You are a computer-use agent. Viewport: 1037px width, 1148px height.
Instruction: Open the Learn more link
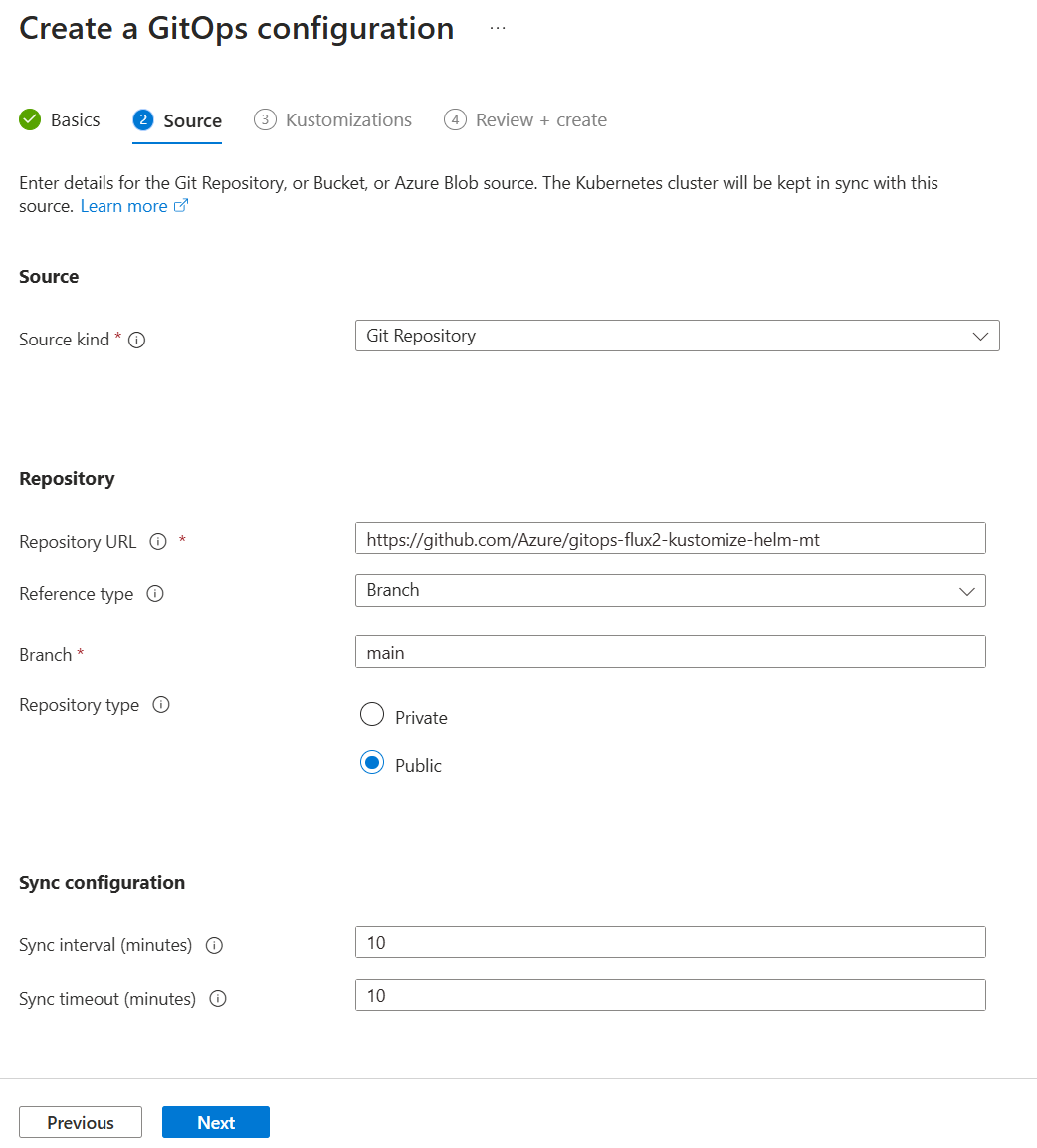point(123,205)
